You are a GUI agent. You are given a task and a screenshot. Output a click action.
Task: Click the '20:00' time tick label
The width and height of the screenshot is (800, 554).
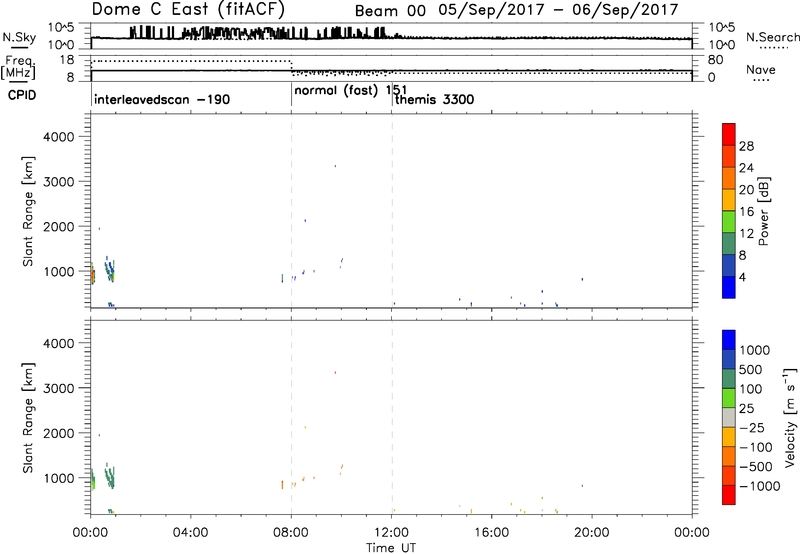(x=592, y=533)
